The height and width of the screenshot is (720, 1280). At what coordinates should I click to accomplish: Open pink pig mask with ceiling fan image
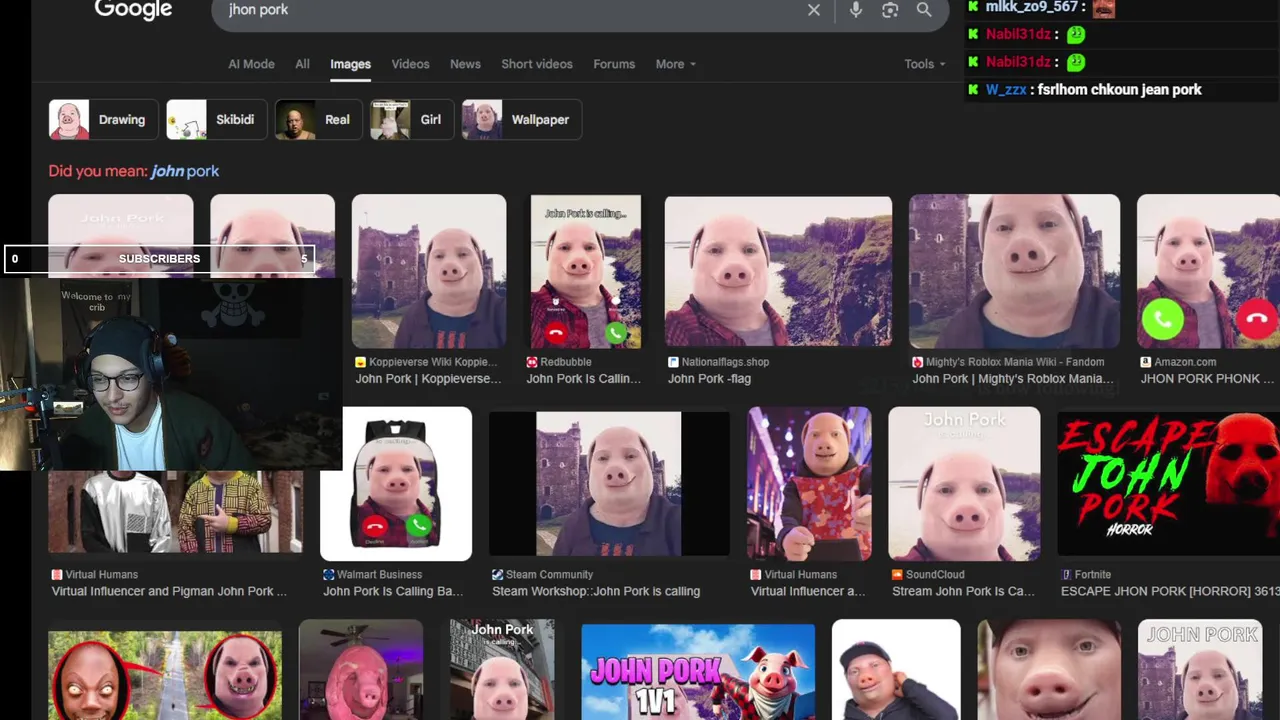[x=360, y=670]
